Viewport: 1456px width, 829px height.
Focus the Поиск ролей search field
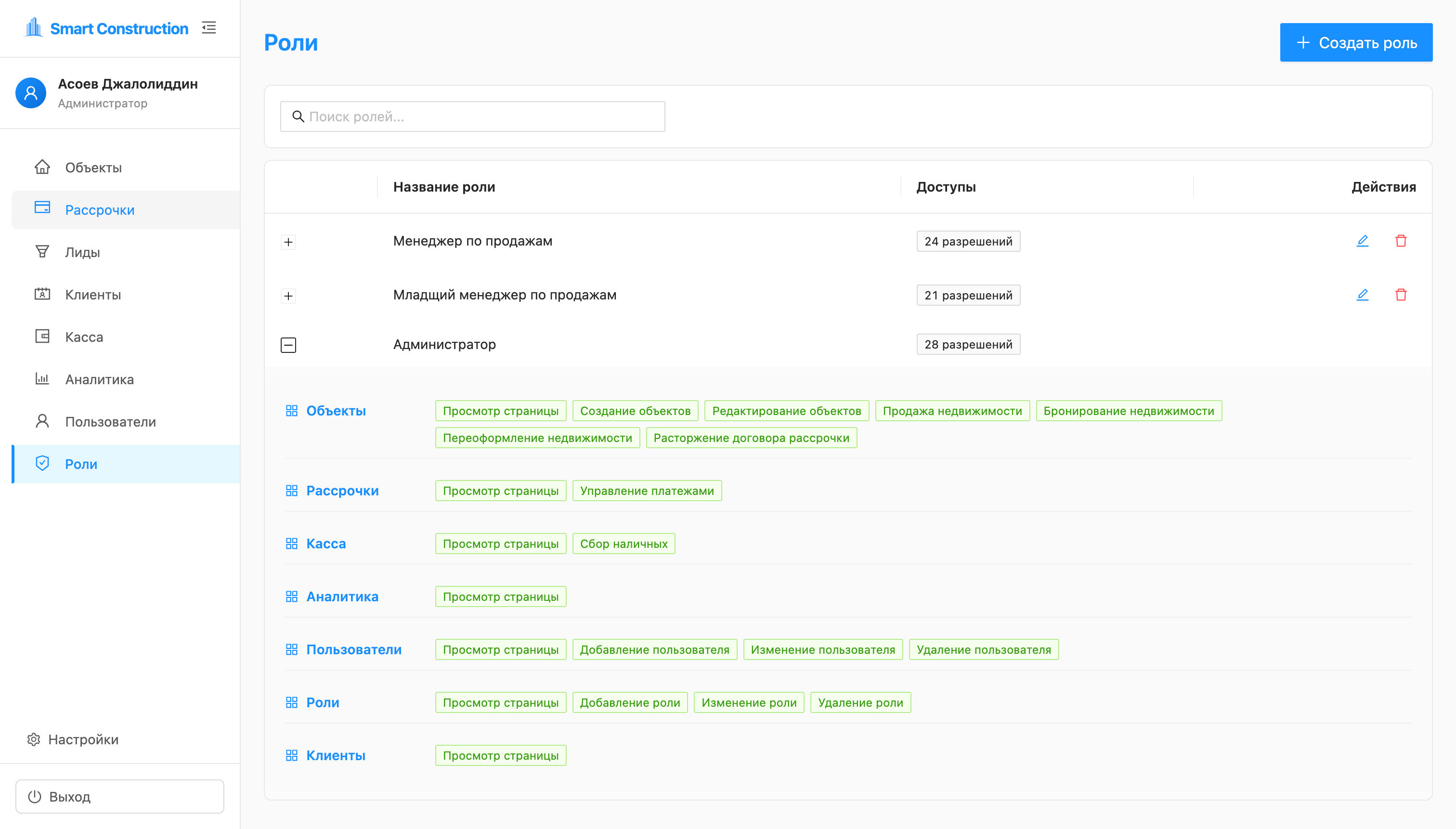click(473, 117)
